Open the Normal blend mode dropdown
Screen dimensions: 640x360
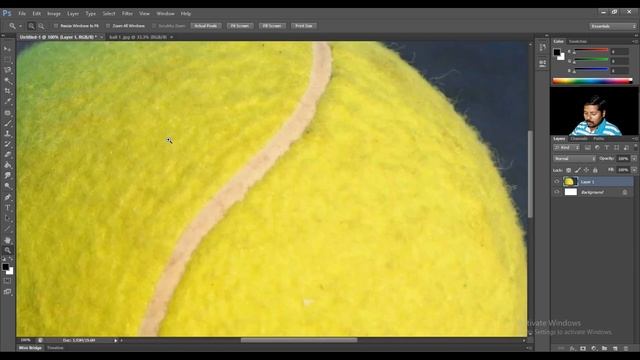574,158
